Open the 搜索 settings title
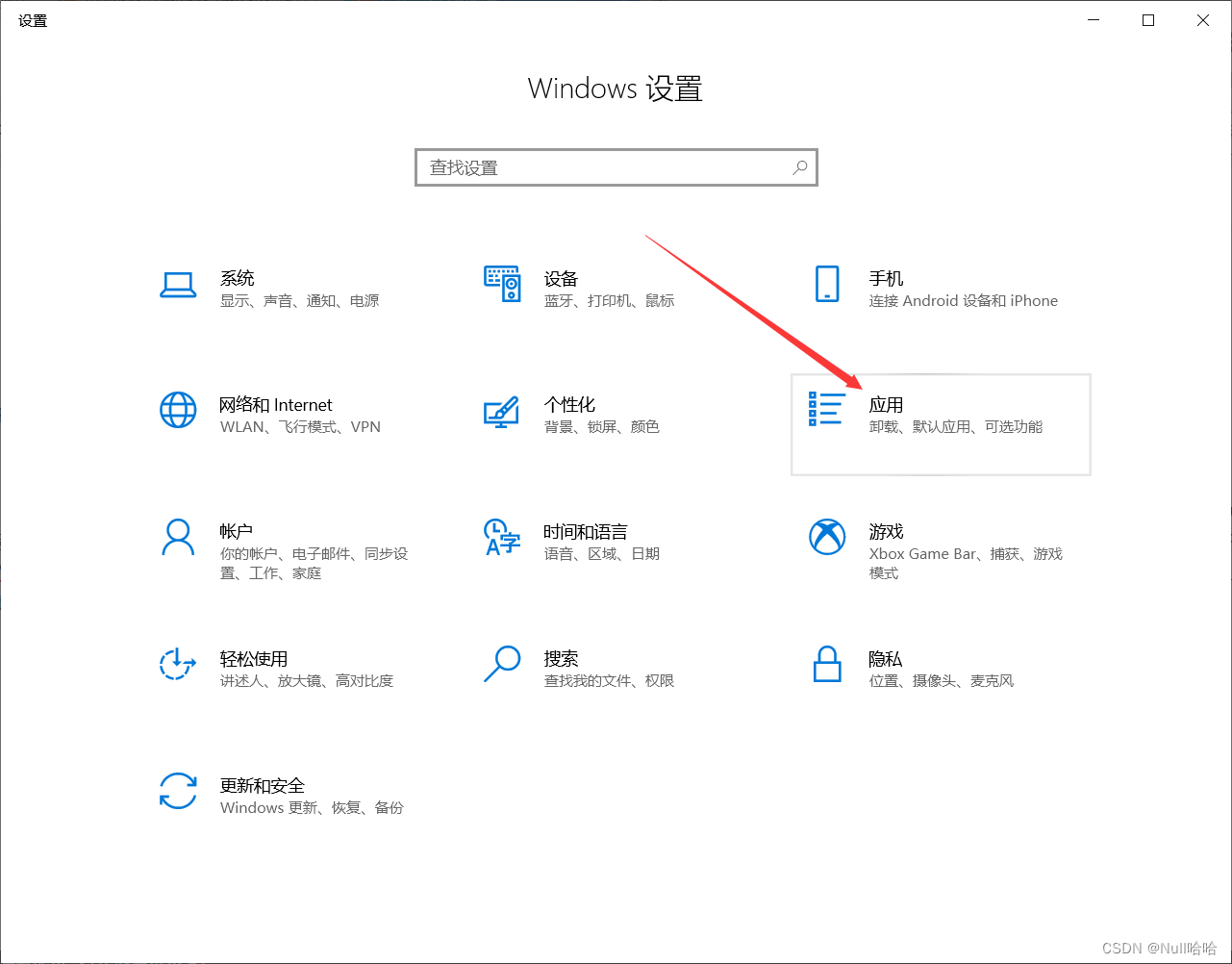The width and height of the screenshot is (1232, 964). point(561,659)
